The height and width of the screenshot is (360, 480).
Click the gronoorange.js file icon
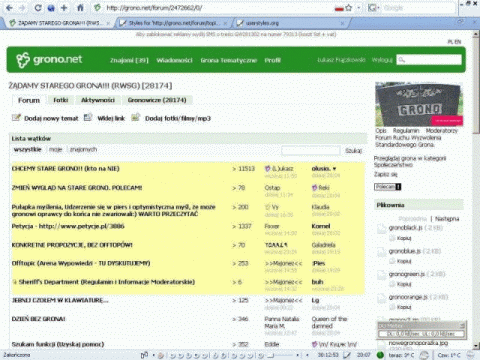[x=382, y=298]
